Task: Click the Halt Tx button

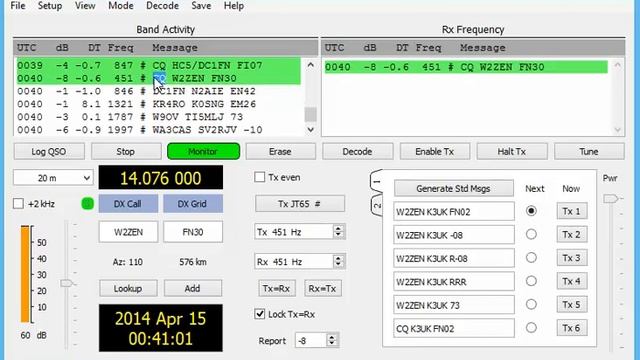Action: 511,151
